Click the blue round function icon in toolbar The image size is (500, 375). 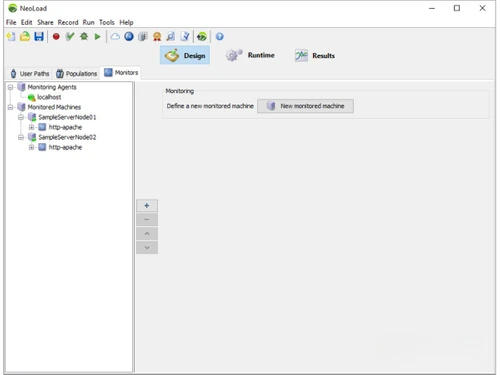coord(129,36)
